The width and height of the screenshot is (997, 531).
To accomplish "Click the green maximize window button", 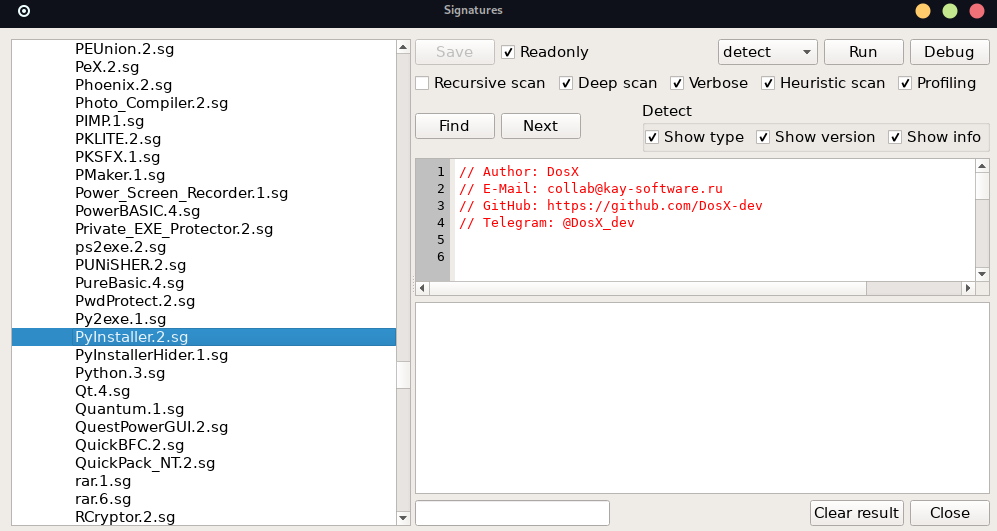I will (x=950, y=11).
